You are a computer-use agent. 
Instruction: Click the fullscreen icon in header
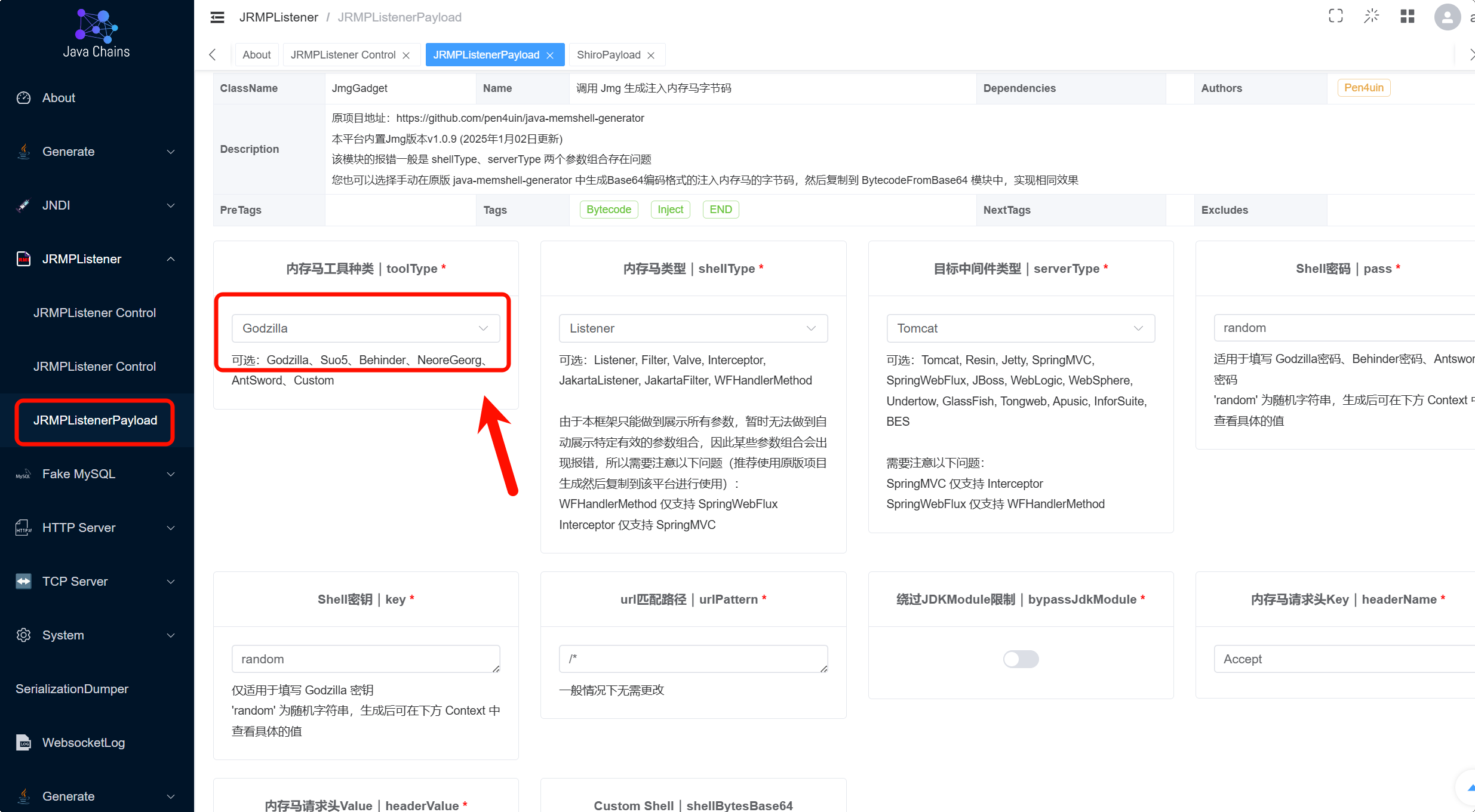tap(1335, 16)
